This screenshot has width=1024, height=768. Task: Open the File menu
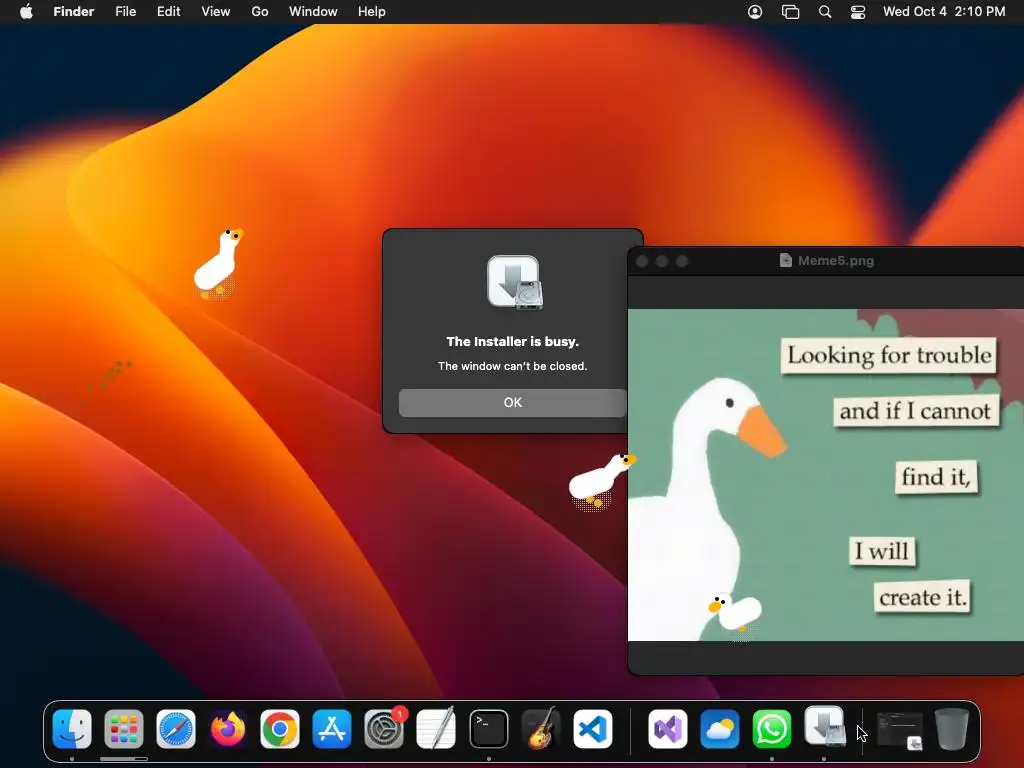[125, 12]
